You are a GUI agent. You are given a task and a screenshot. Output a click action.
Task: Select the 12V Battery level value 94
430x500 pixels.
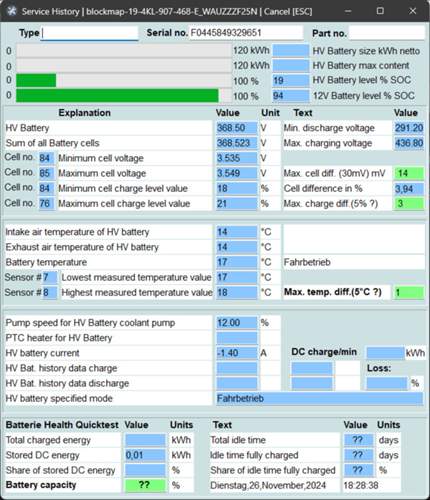click(x=291, y=96)
